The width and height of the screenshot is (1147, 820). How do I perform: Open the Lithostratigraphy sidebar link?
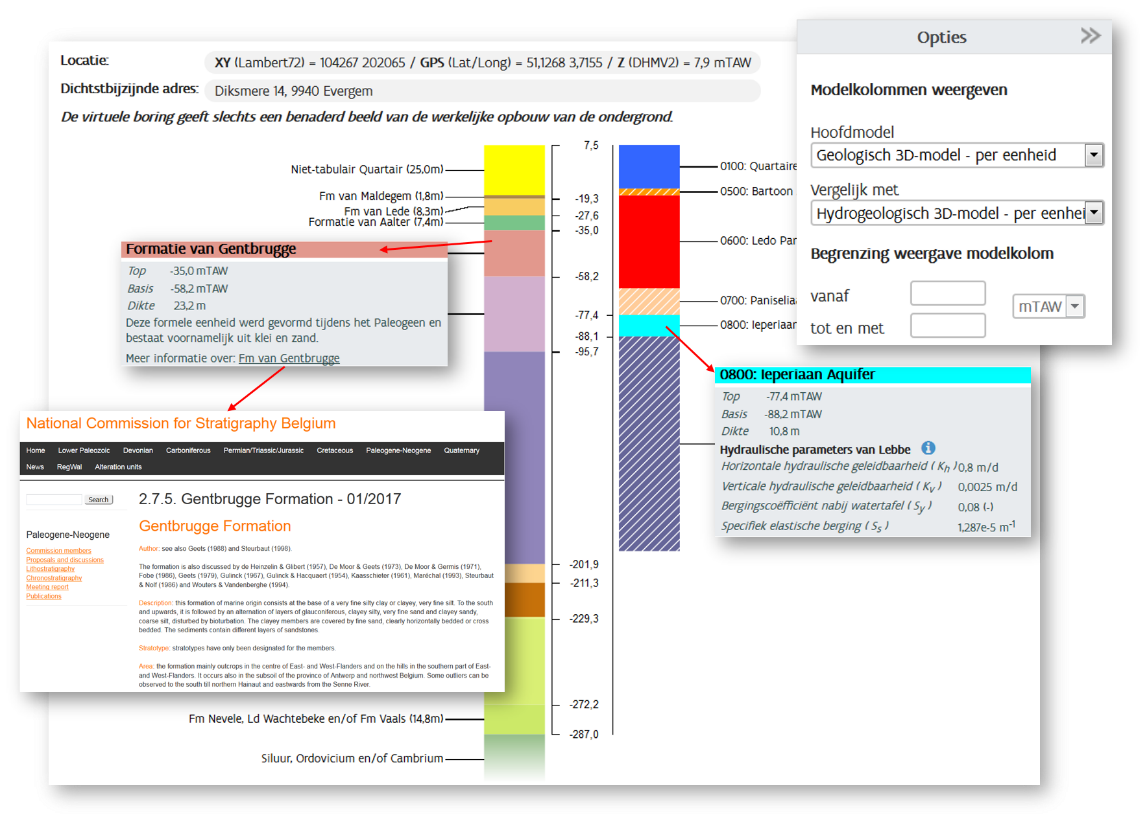coord(51,569)
